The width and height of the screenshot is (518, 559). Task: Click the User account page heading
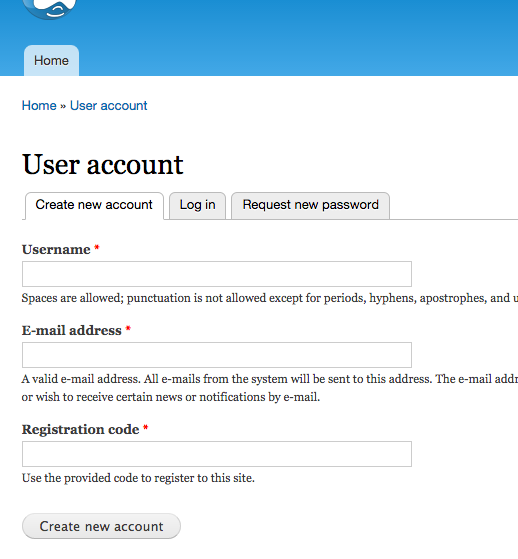point(103,164)
